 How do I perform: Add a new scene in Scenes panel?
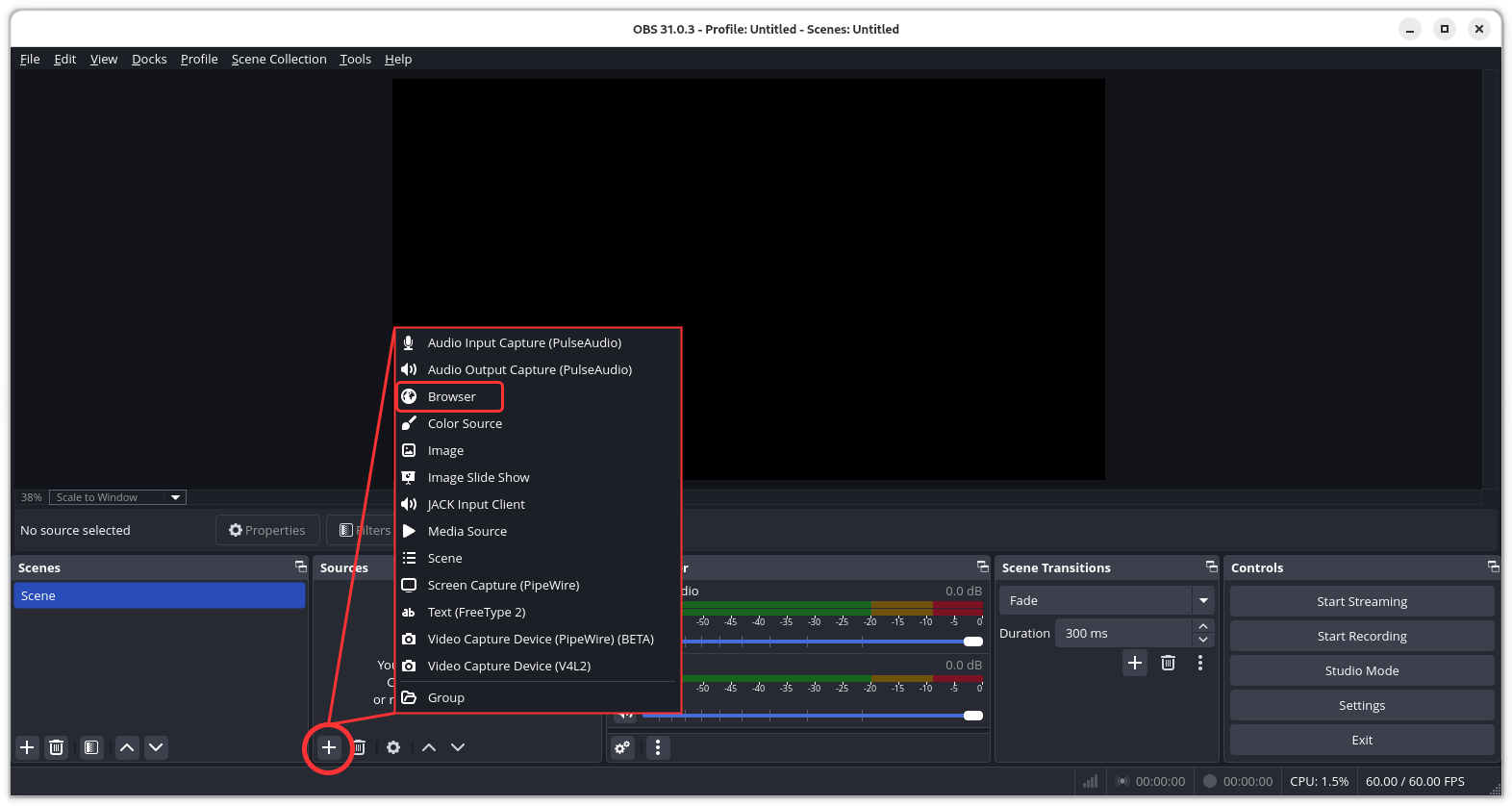pyautogui.click(x=27, y=747)
